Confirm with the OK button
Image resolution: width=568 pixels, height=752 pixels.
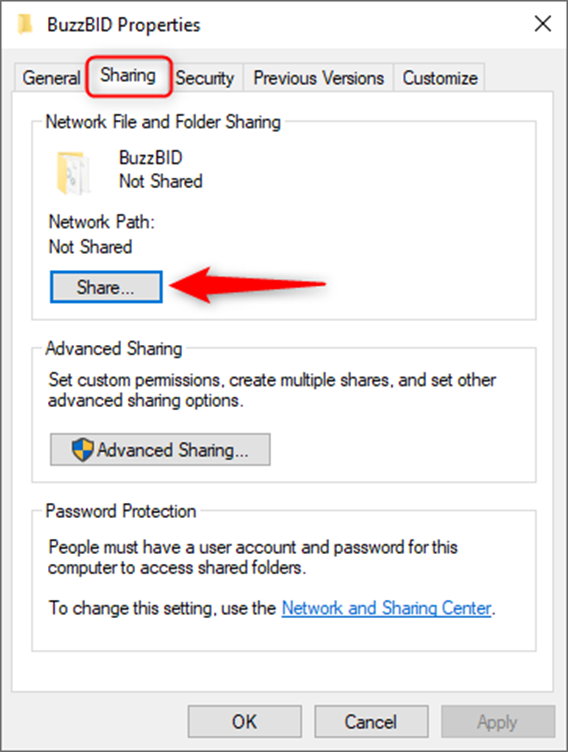point(245,721)
